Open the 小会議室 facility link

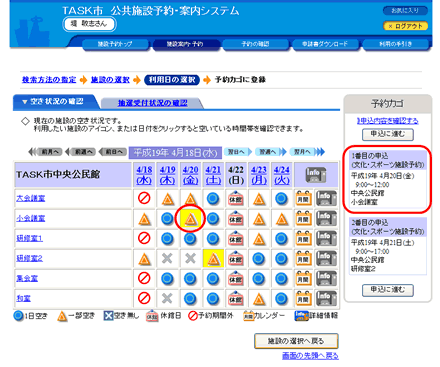(31, 218)
